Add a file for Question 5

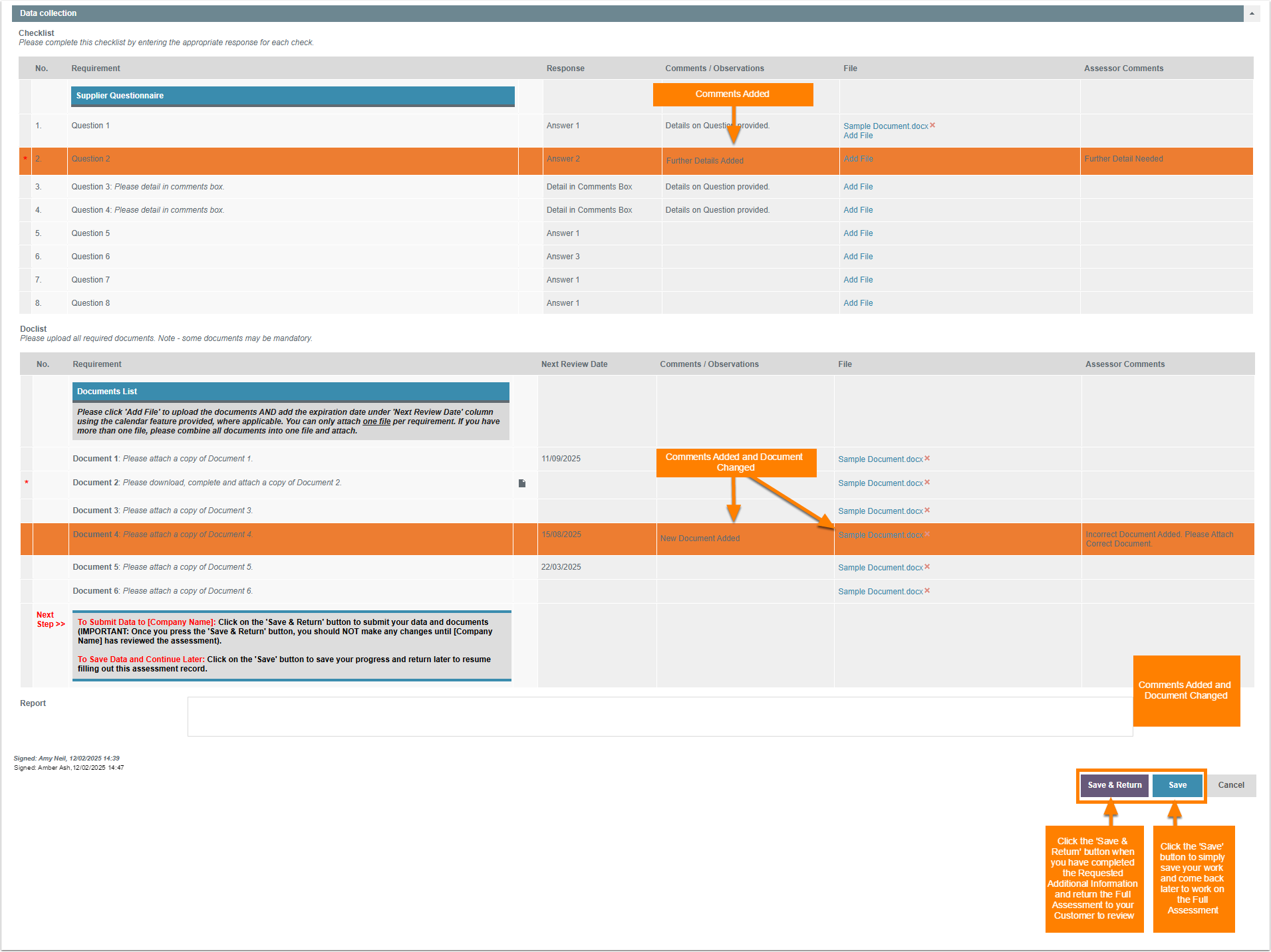[858, 233]
